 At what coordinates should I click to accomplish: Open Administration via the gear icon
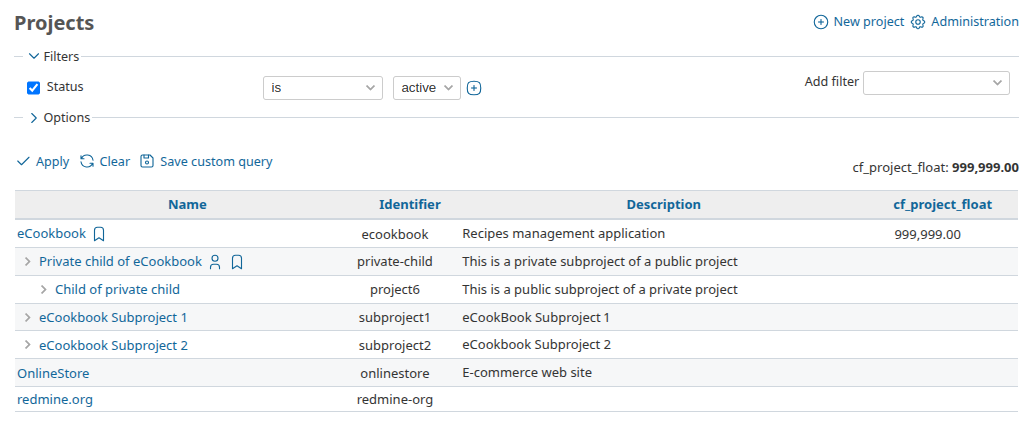coord(918,22)
